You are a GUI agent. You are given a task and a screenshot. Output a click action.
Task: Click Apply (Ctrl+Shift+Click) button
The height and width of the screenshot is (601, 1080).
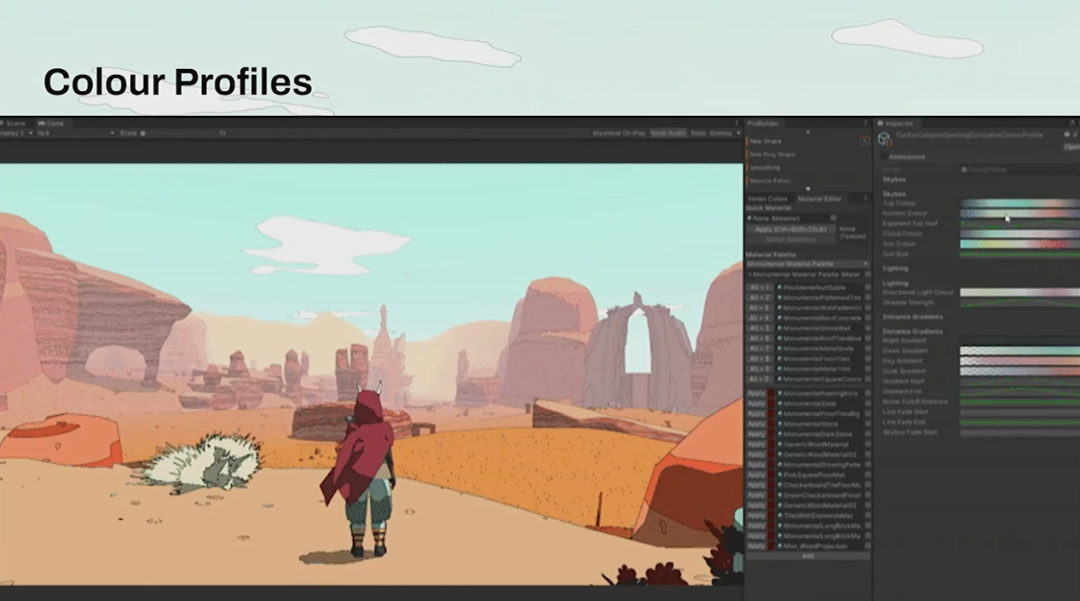[791, 229]
